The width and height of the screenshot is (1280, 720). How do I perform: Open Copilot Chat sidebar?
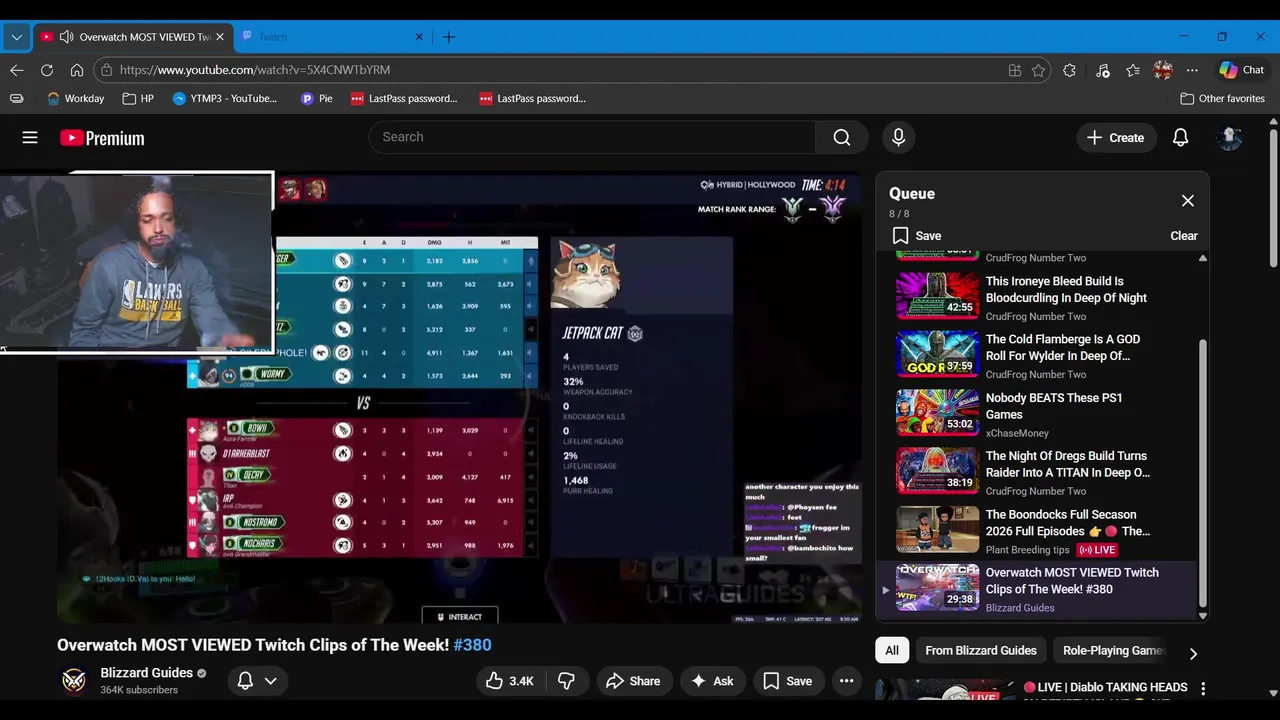point(1241,70)
